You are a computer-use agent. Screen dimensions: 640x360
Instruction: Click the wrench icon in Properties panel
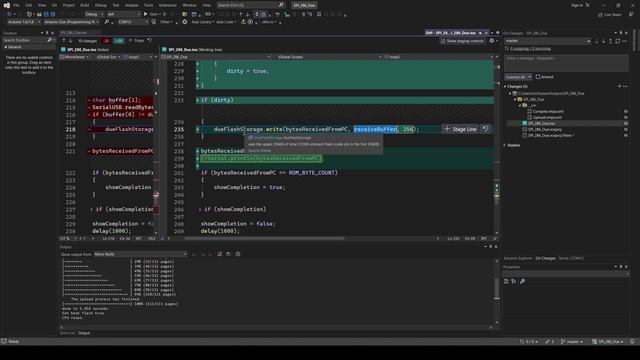tap(522, 281)
